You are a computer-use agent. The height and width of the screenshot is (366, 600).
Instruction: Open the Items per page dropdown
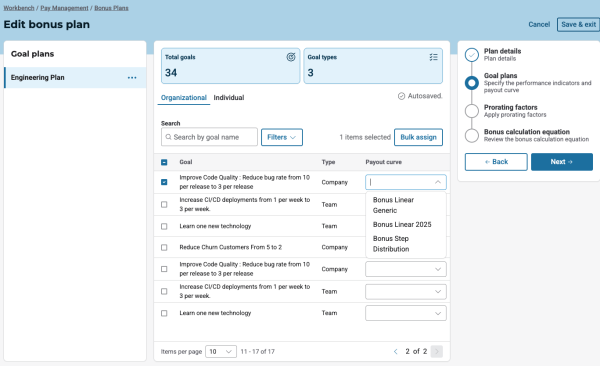tap(221, 351)
